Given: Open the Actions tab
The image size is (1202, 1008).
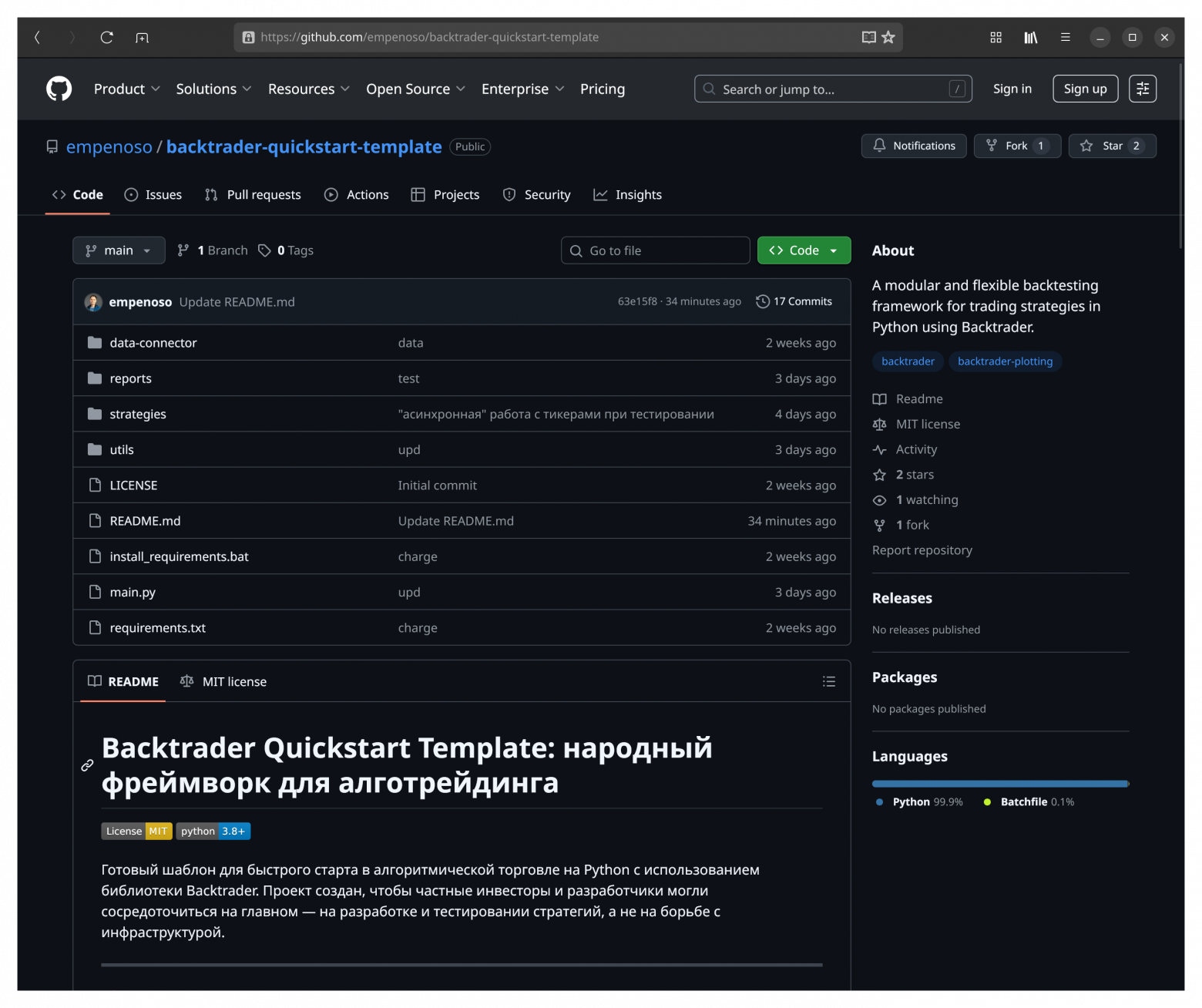Looking at the screenshot, I should coord(357,195).
